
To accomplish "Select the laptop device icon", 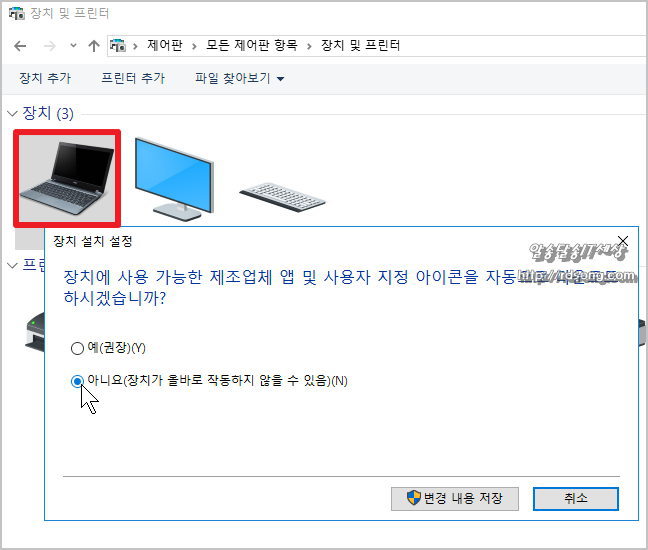I will pyautogui.click(x=67, y=178).
